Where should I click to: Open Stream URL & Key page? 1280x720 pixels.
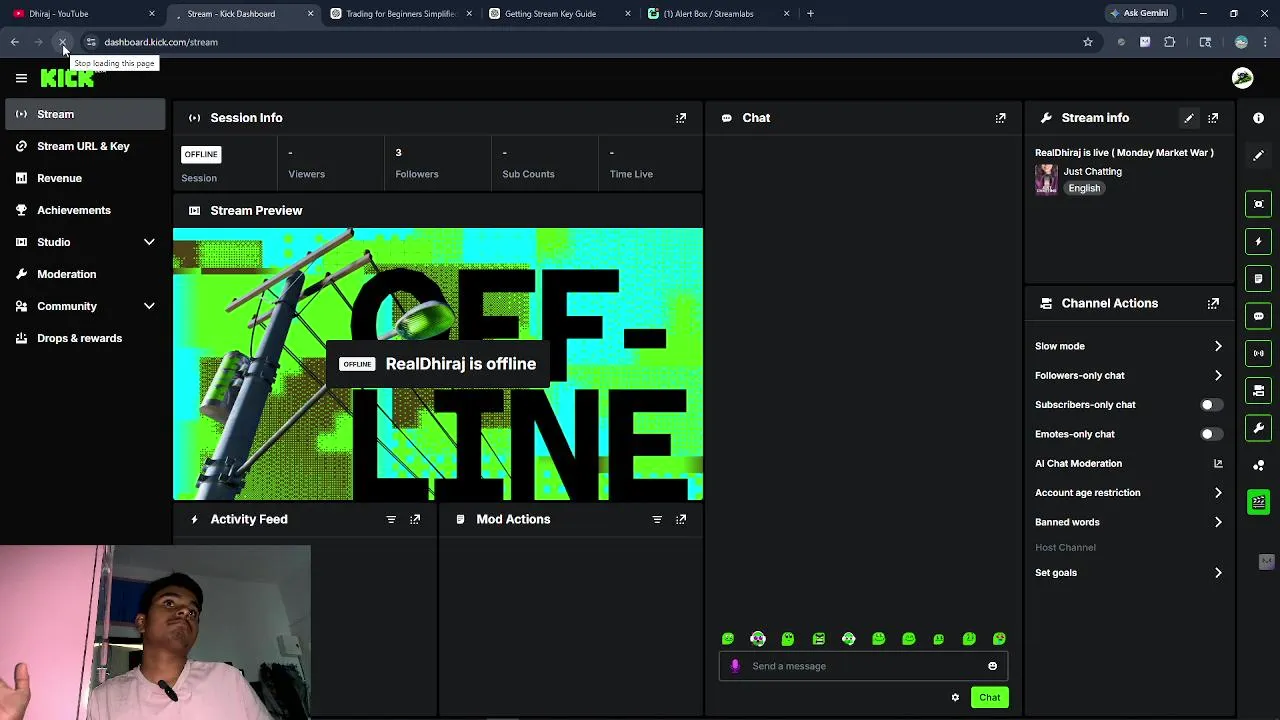point(86,146)
